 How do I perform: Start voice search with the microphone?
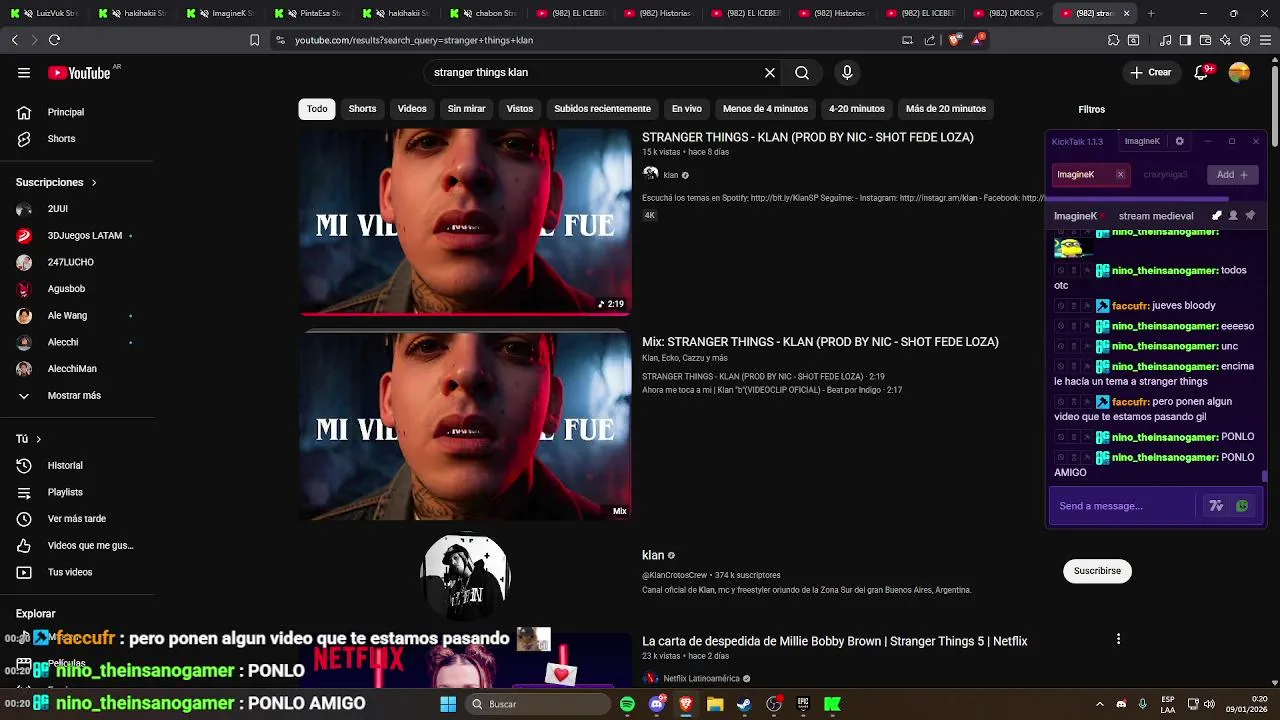(847, 72)
